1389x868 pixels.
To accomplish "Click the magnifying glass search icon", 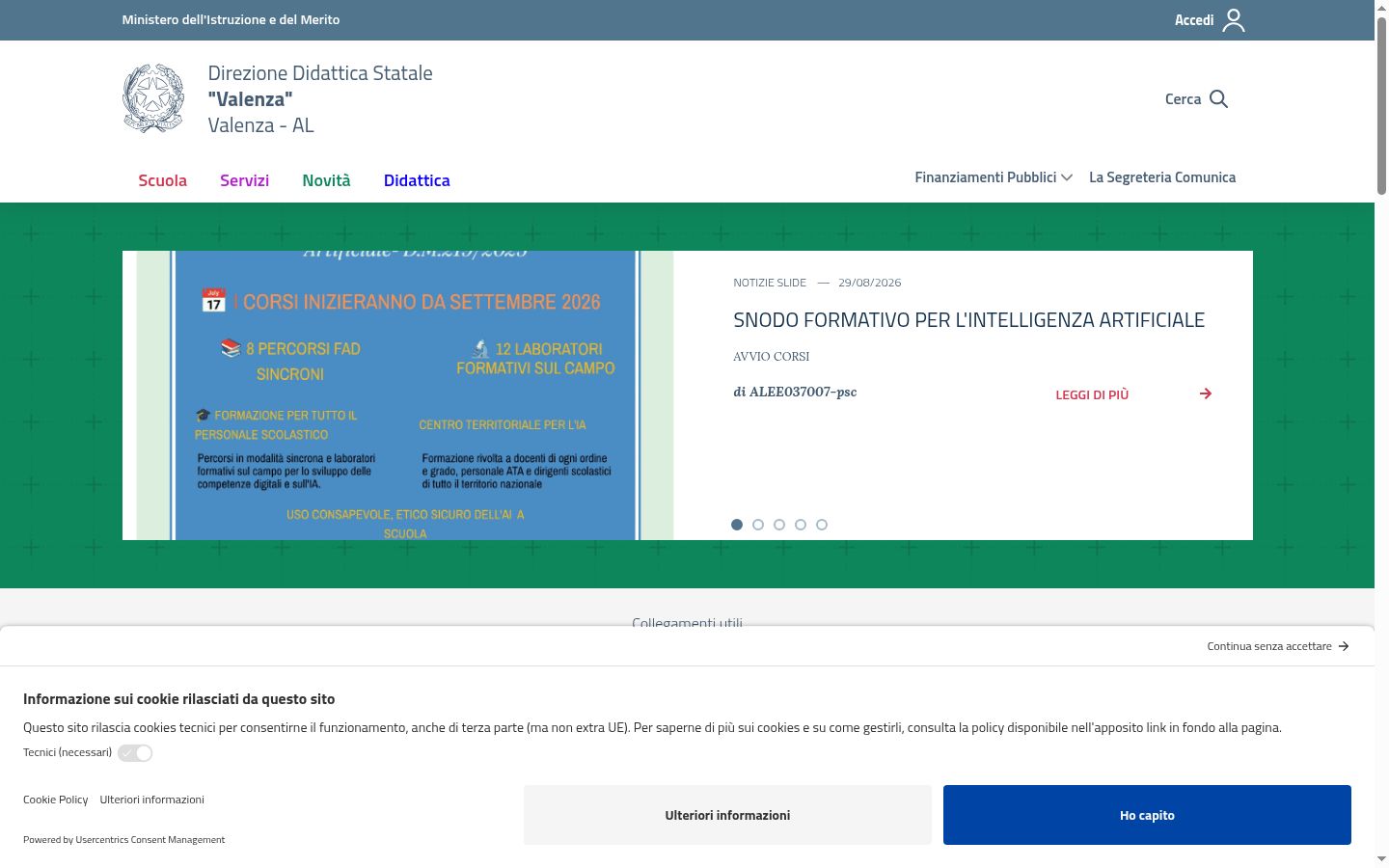I will [1218, 99].
